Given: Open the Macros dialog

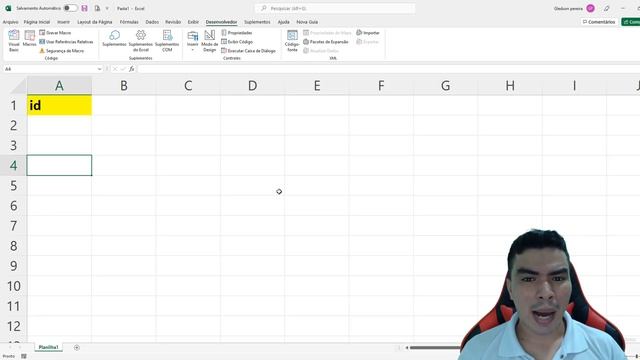Looking at the screenshot, I should pos(29,39).
